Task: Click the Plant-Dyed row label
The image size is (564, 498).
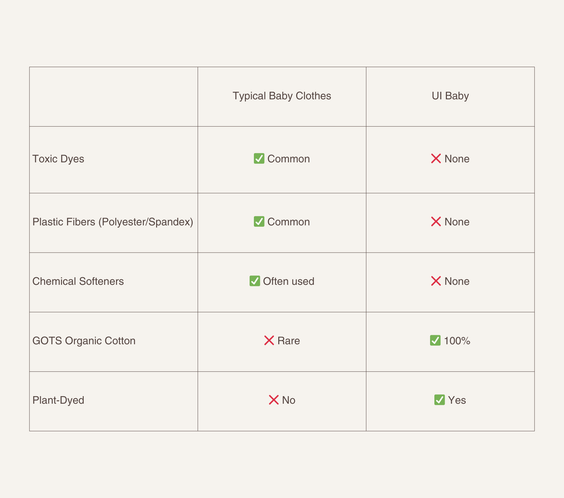Action: tap(58, 400)
